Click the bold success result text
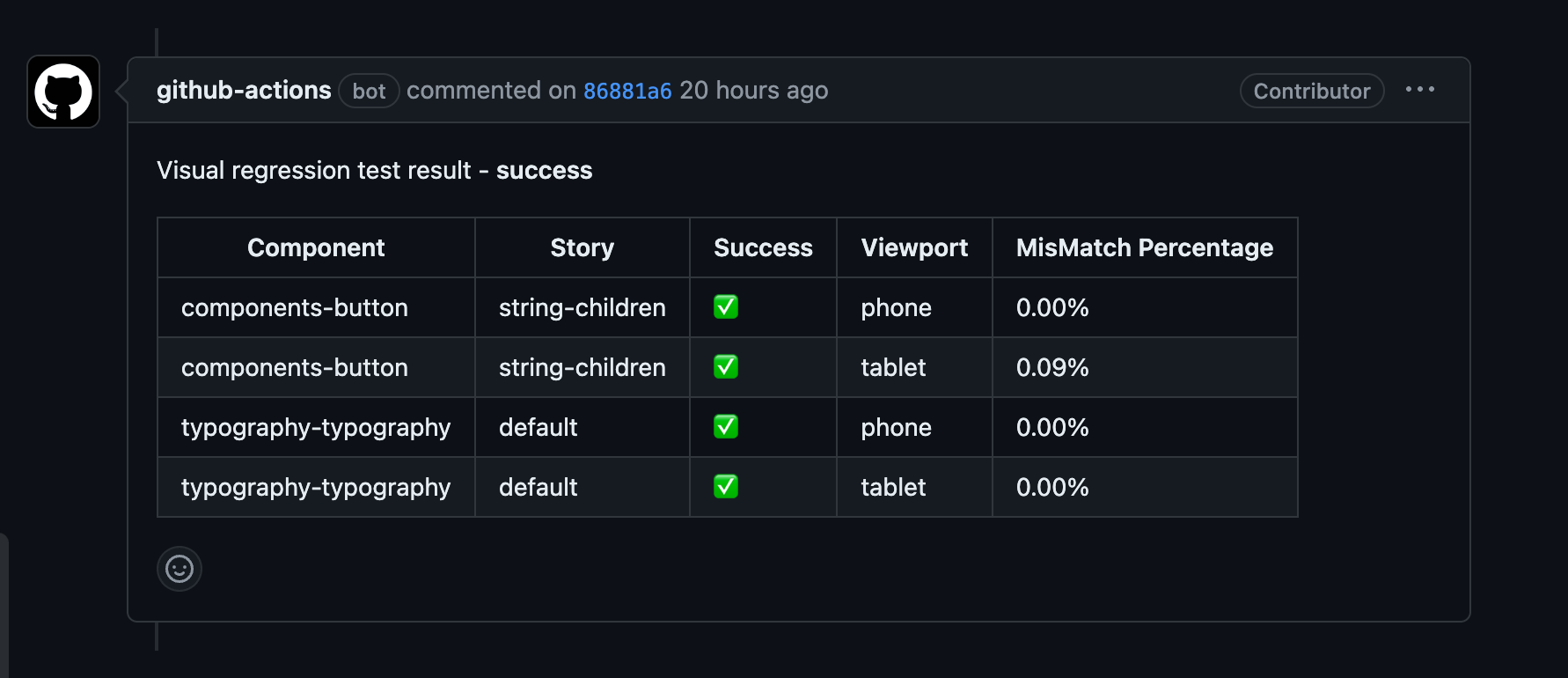 click(x=544, y=171)
